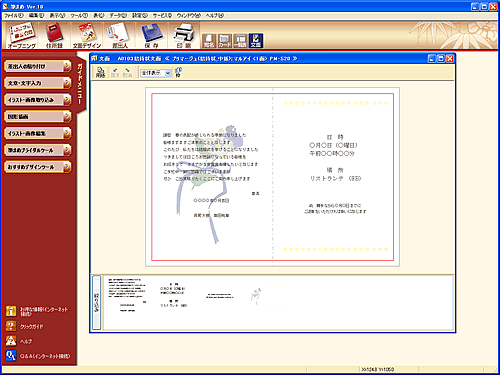The image size is (500, 375).
Task: Select the reply-request note text block
Action: (x=335, y=208)
